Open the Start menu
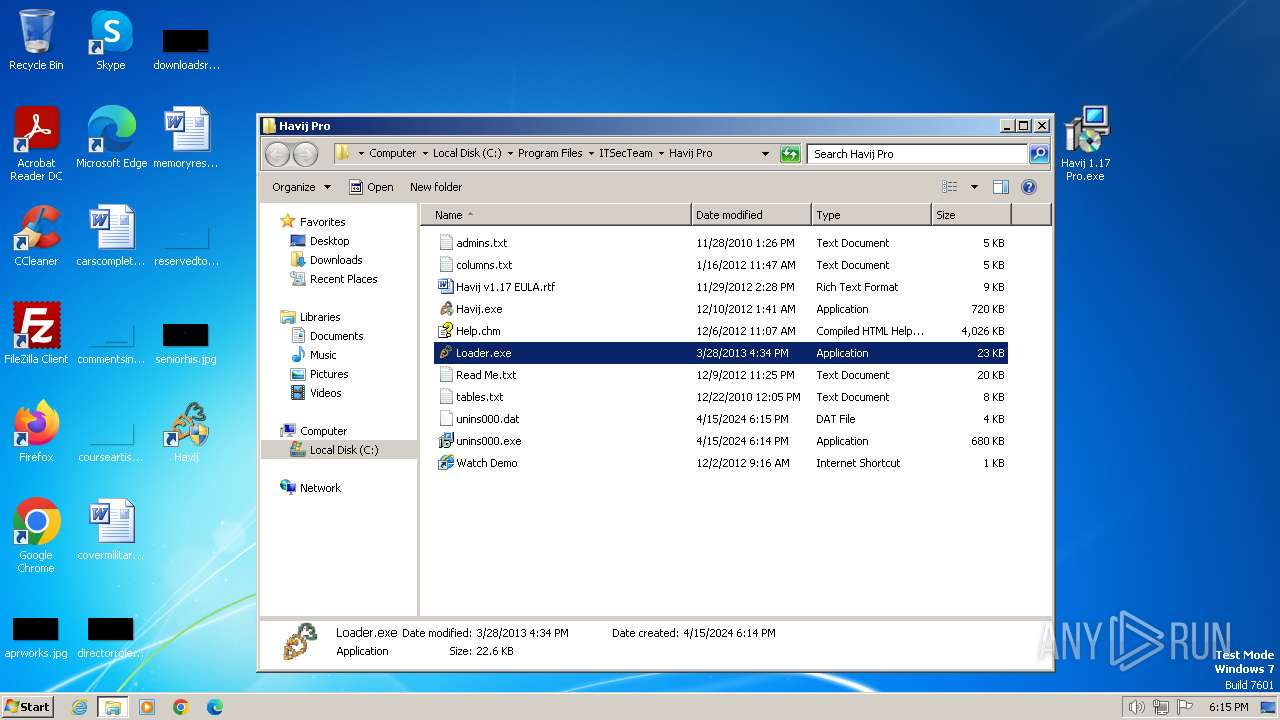Image resolution: width=1280 pixels, height=720 pixels. (28, 707)
